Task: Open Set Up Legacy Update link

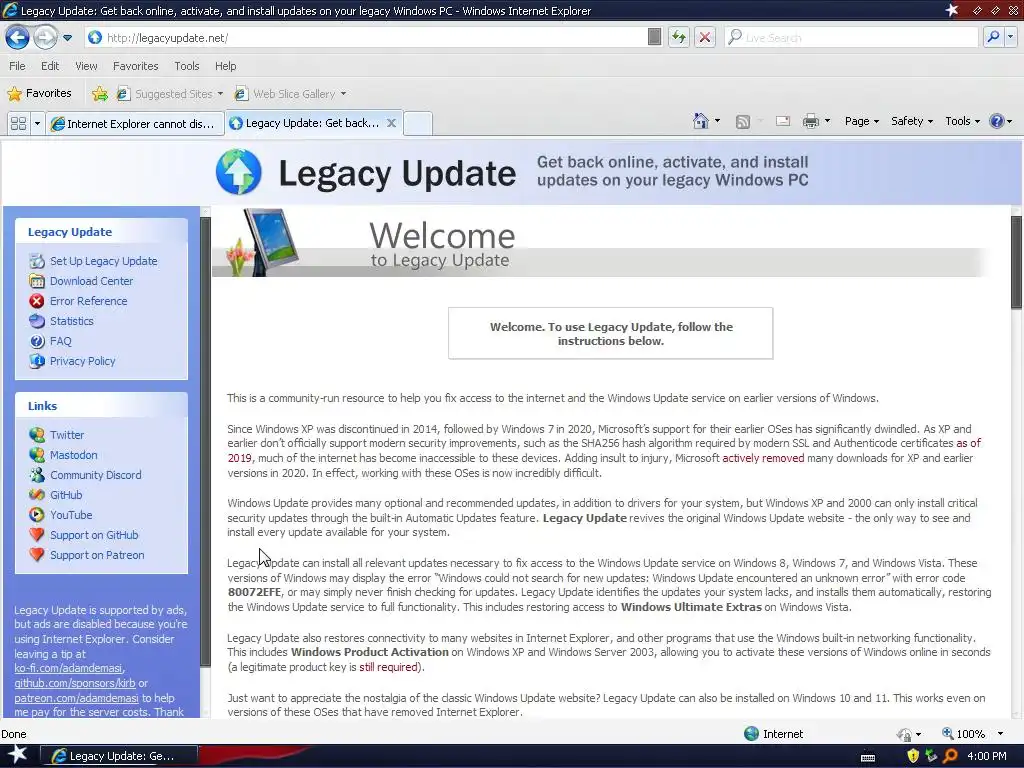Action: point(104,261)
